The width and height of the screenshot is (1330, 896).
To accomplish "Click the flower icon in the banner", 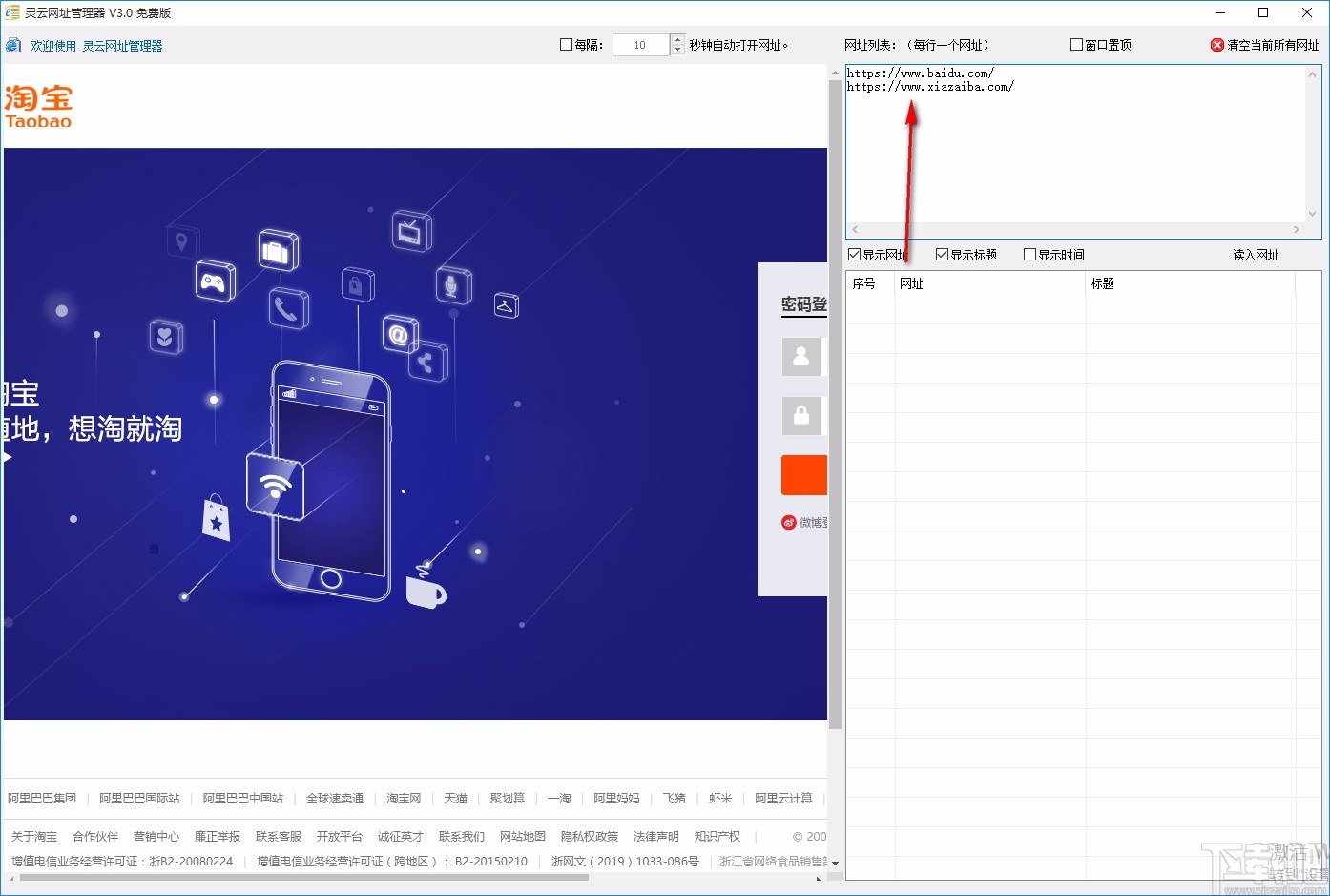I will click(x=165, y=337).
